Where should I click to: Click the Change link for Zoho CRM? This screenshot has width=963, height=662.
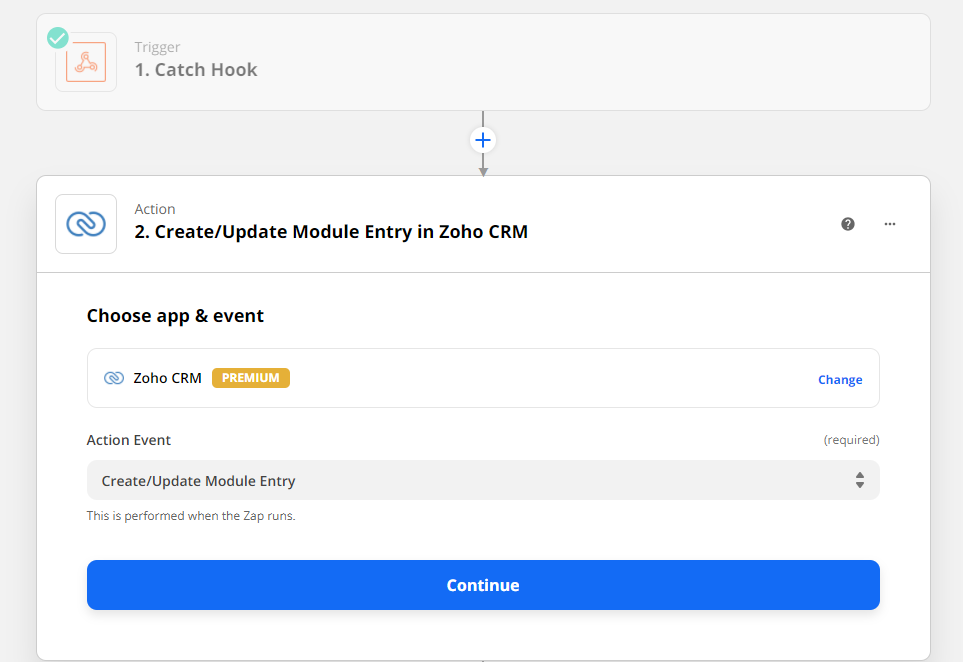click(840, 380)
